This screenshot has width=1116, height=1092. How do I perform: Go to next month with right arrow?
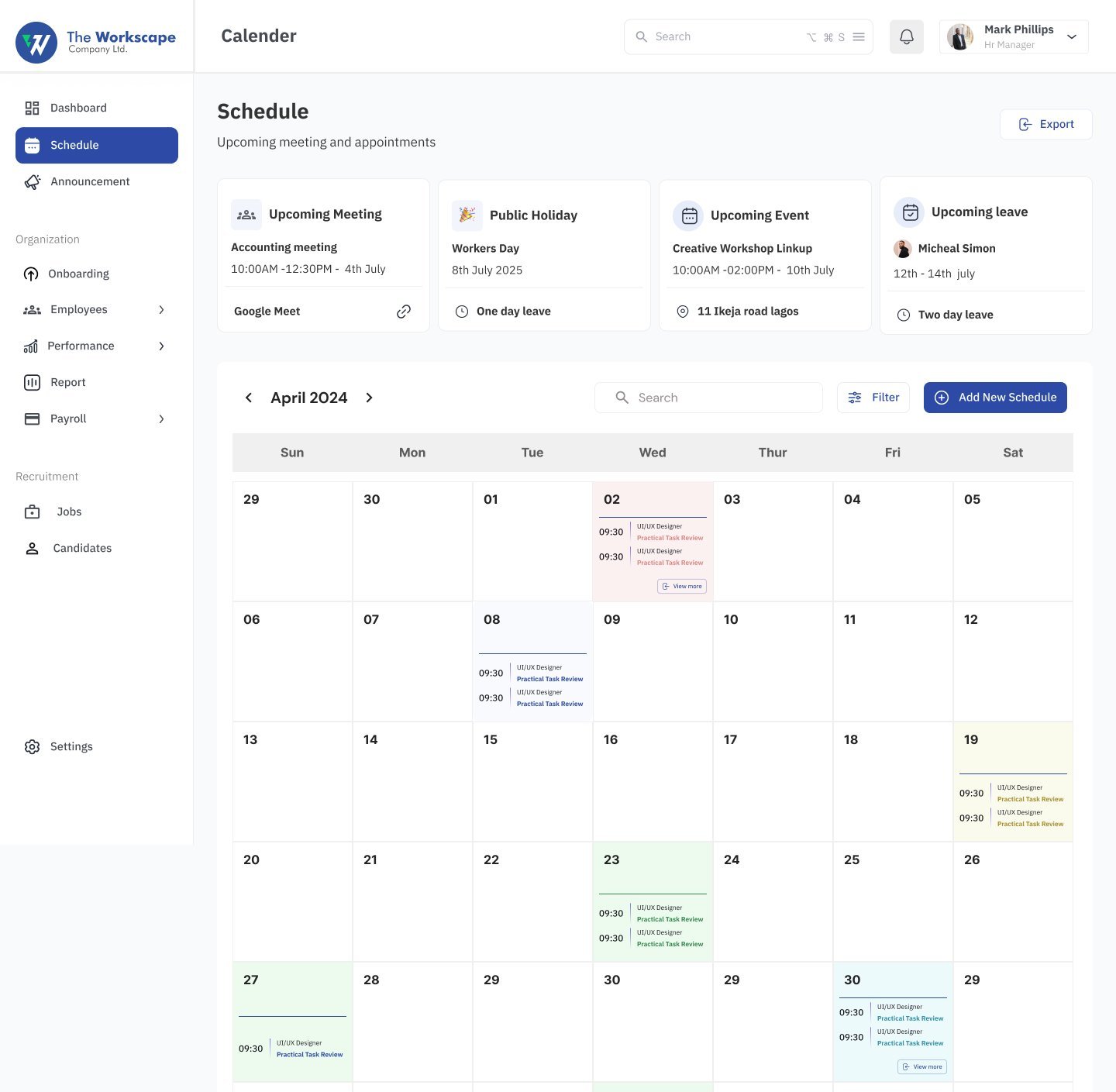click(x=369, y=398)
